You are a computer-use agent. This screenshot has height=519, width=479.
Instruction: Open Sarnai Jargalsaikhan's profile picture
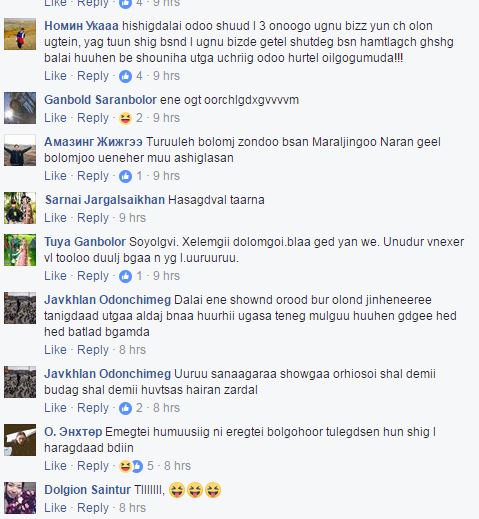pos(20,208)
